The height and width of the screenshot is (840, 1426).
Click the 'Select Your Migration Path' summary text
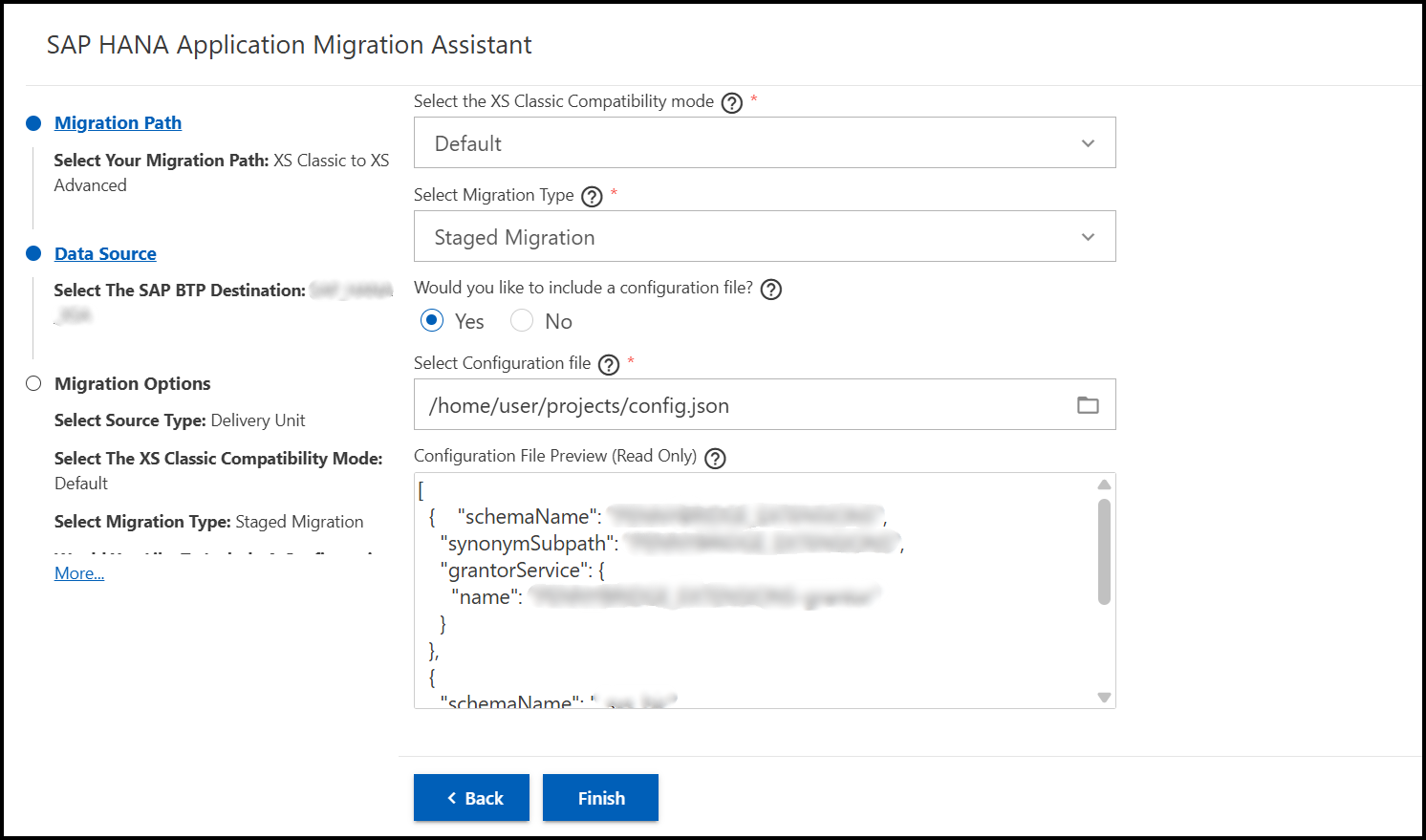pyautogui.click(x=222, y=173)
